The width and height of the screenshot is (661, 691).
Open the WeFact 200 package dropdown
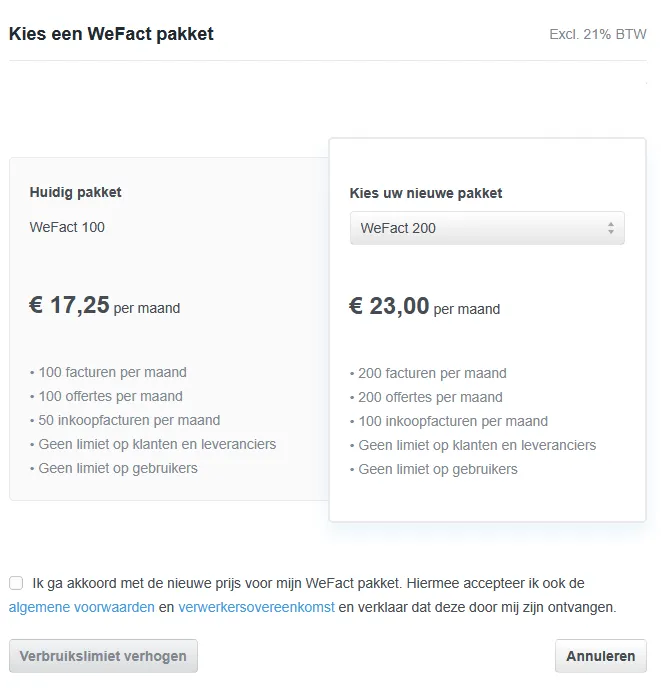tap(486, 228)
